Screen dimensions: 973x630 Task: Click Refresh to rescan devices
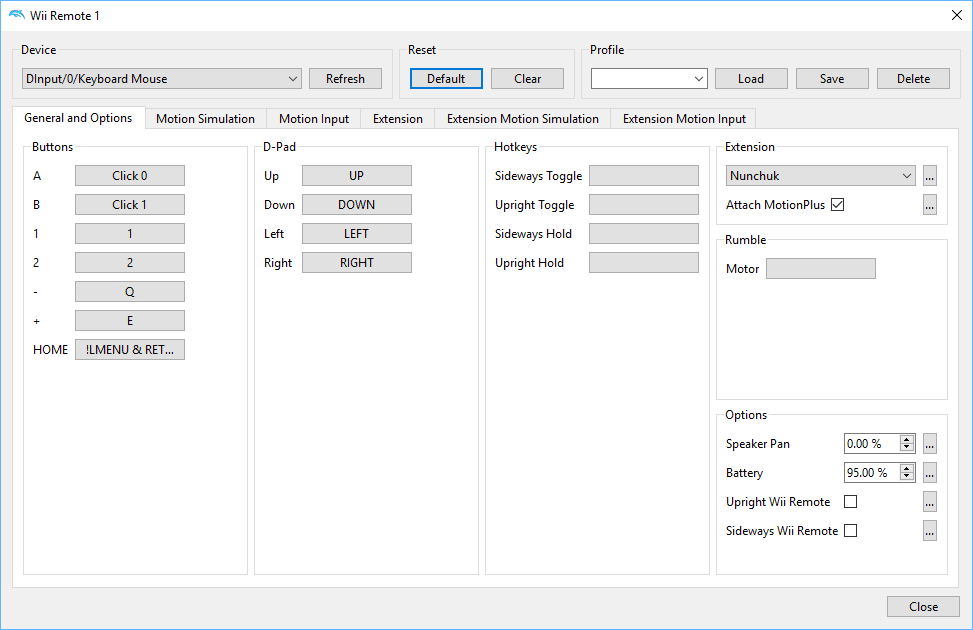click(345, 78)
